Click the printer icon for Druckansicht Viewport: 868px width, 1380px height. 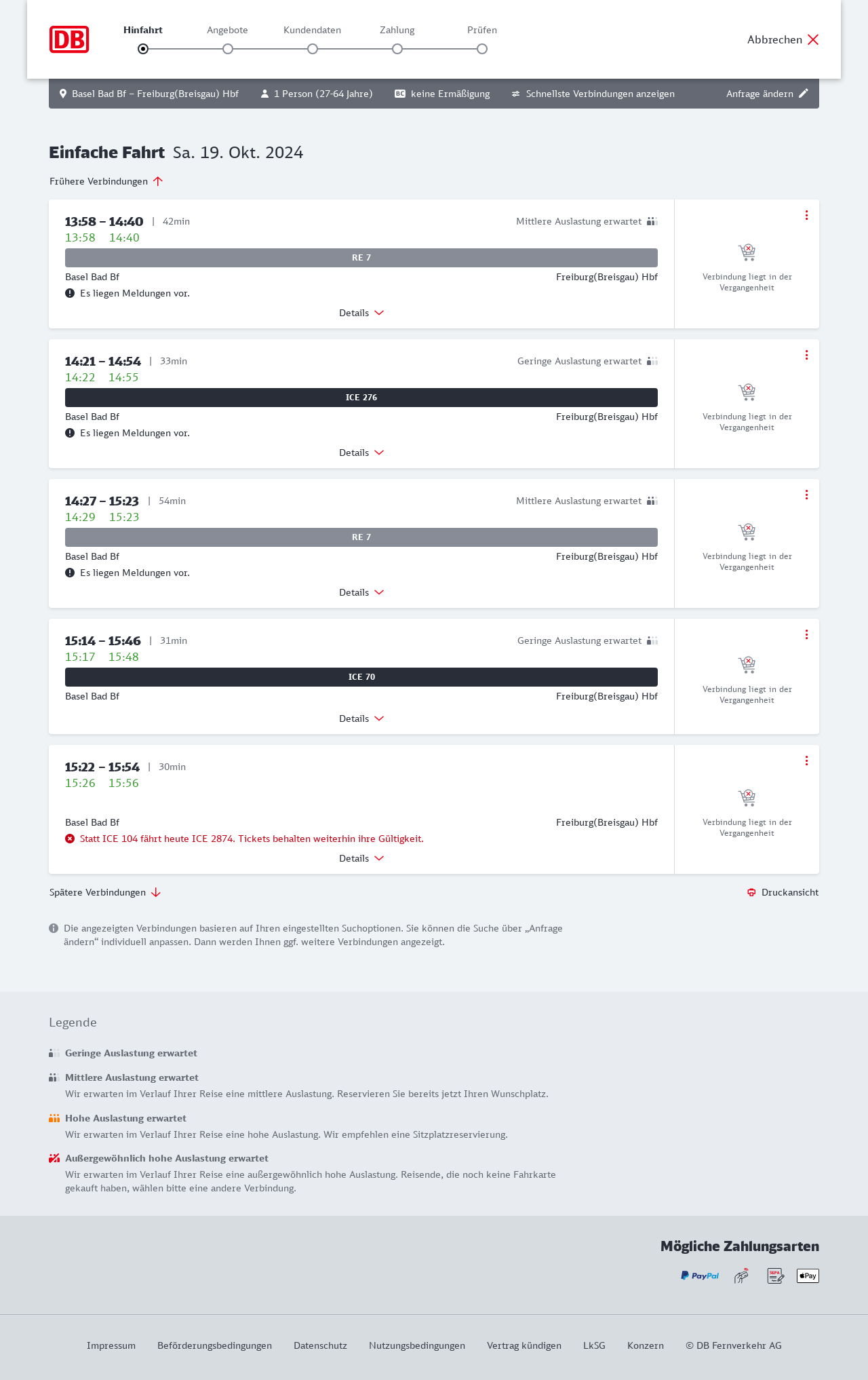pos(751,892)
